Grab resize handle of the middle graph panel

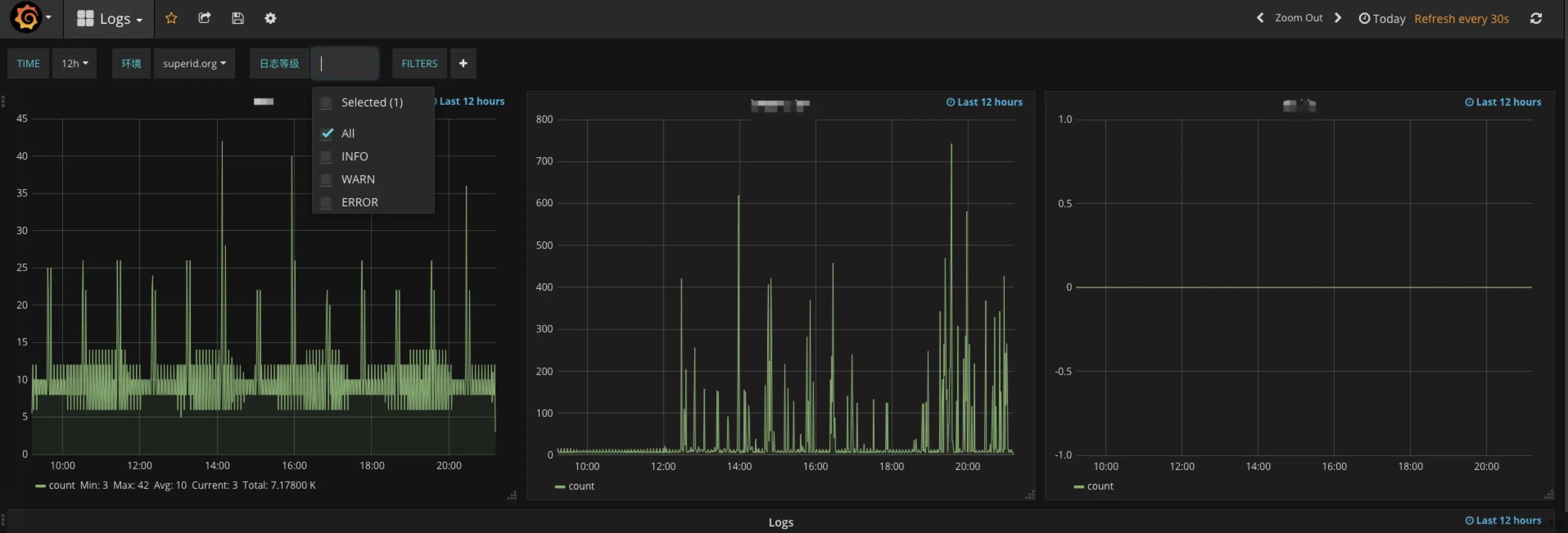click(x=1030, y=495)
